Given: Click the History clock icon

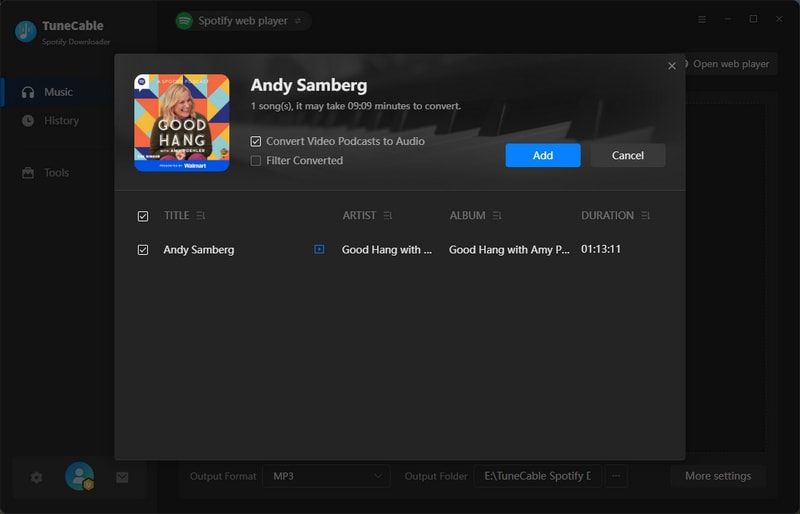Looking at the screenshot, I should tap(28, 120).
